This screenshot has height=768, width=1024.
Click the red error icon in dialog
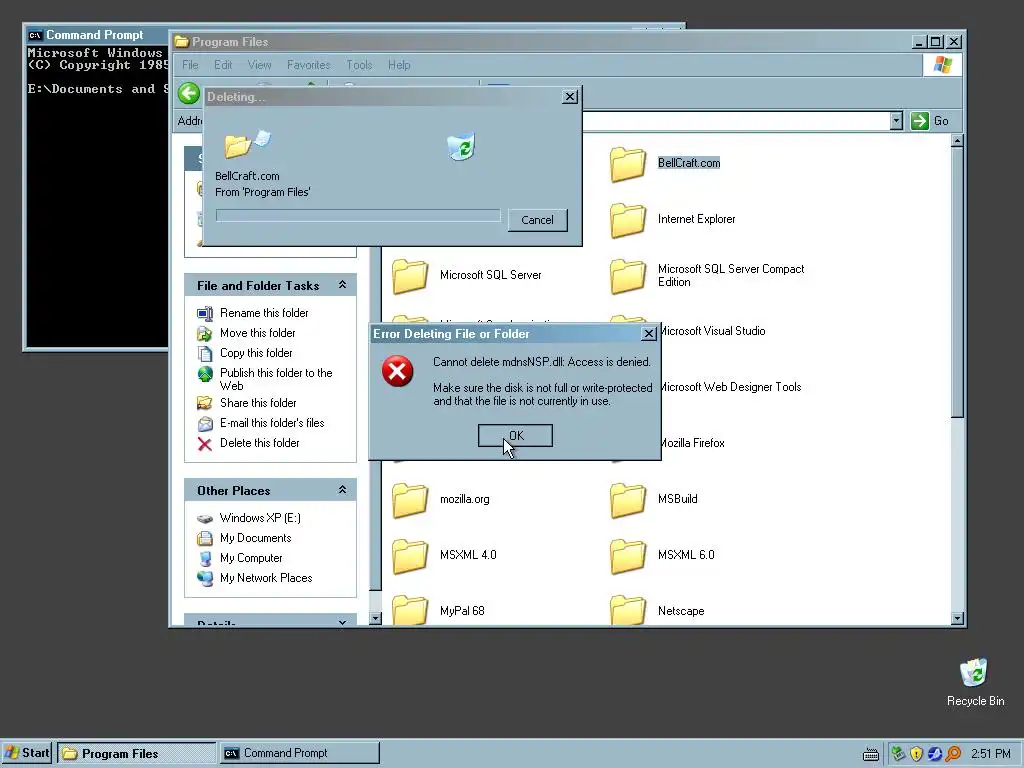(398, 371)
